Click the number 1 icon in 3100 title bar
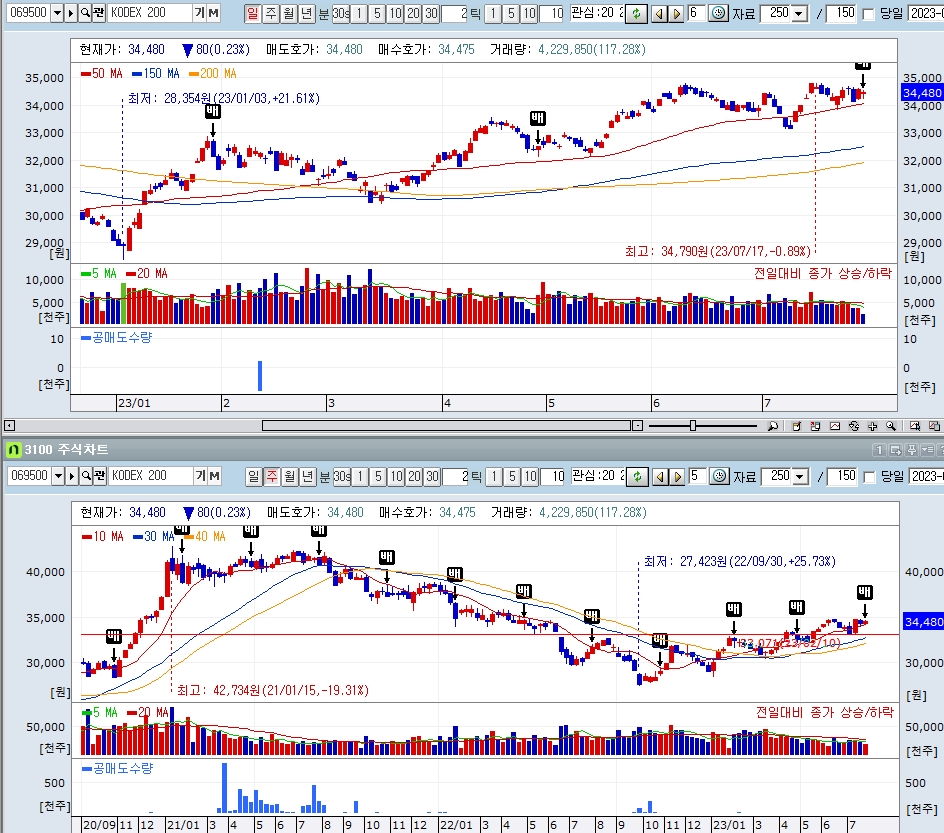944x833 pixels. pyautogui.click(x=879, y=450)
